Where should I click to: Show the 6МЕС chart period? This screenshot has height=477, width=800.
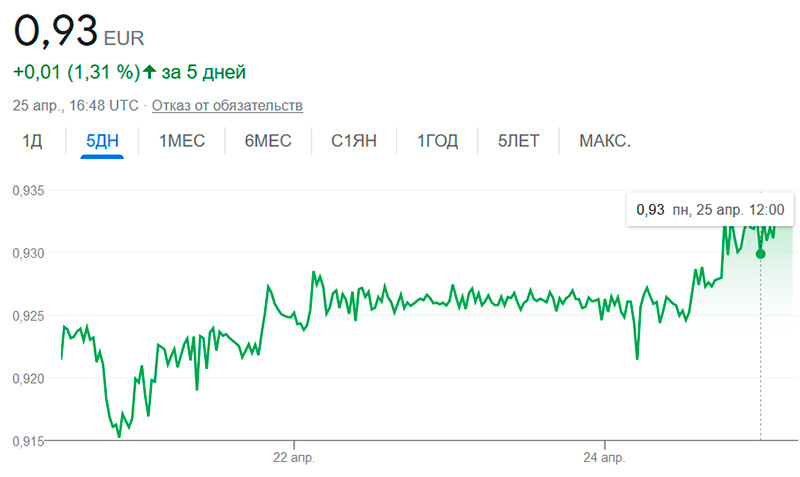pos(268,141)
